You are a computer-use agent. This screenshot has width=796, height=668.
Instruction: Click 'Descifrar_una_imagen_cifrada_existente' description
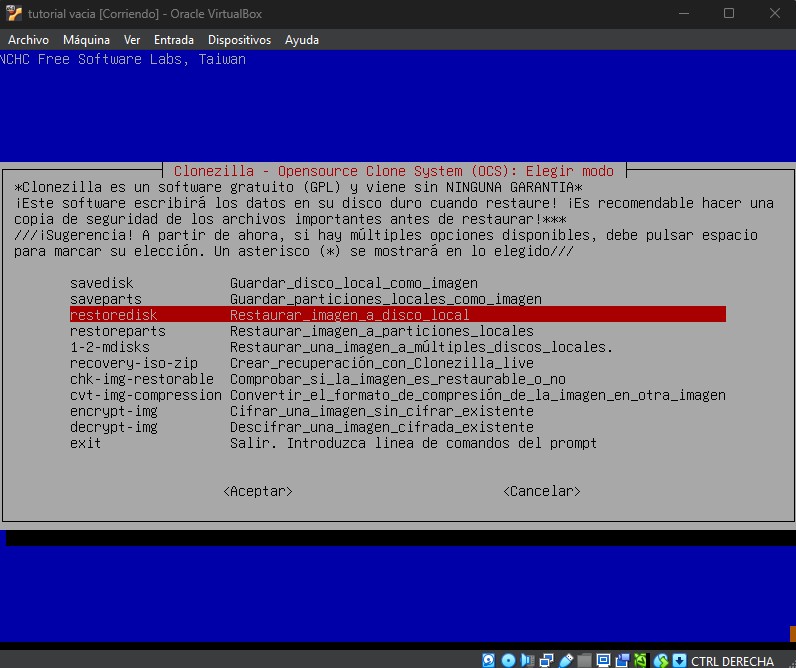coord(382,427)
